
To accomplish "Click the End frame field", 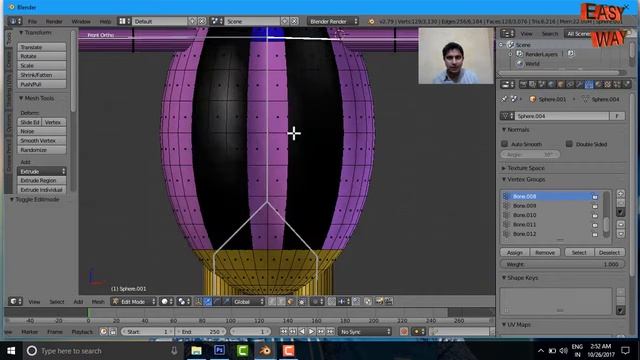I will (x=200, y=332).
